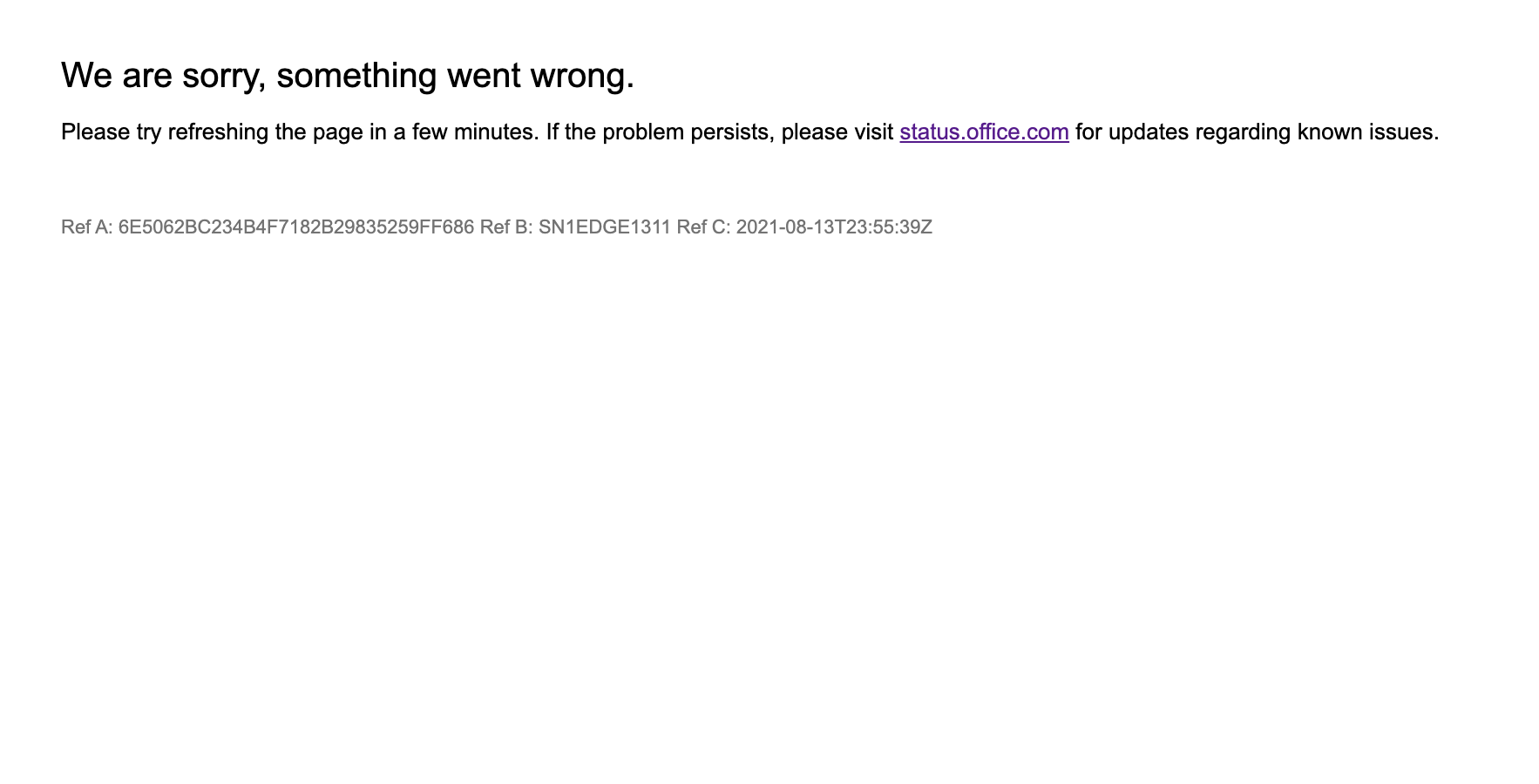Click the SN1EDGE1311 reference value
Screen dimensions: 1539x784
point(605,227)
